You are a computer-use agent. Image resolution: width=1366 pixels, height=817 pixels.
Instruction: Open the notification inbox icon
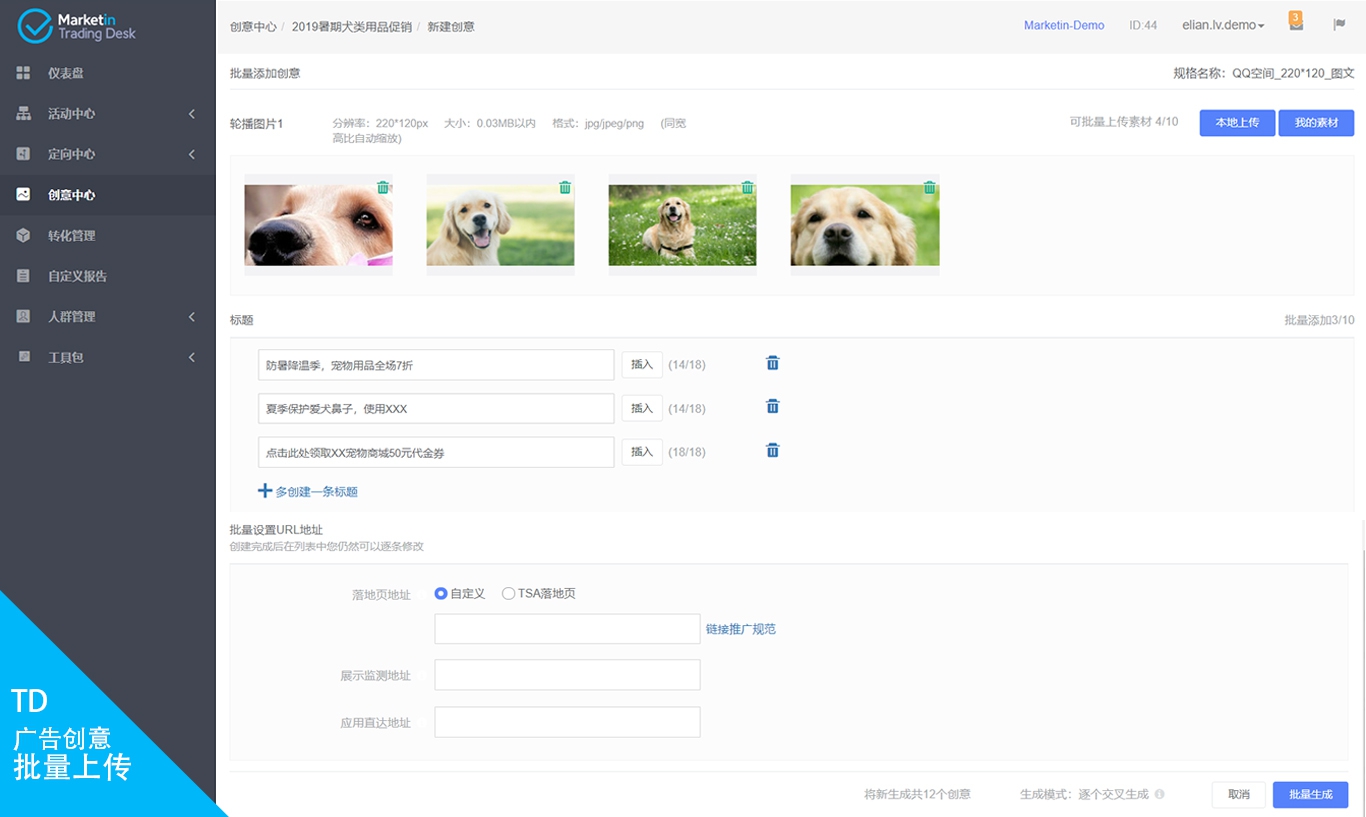[1296, 25]
